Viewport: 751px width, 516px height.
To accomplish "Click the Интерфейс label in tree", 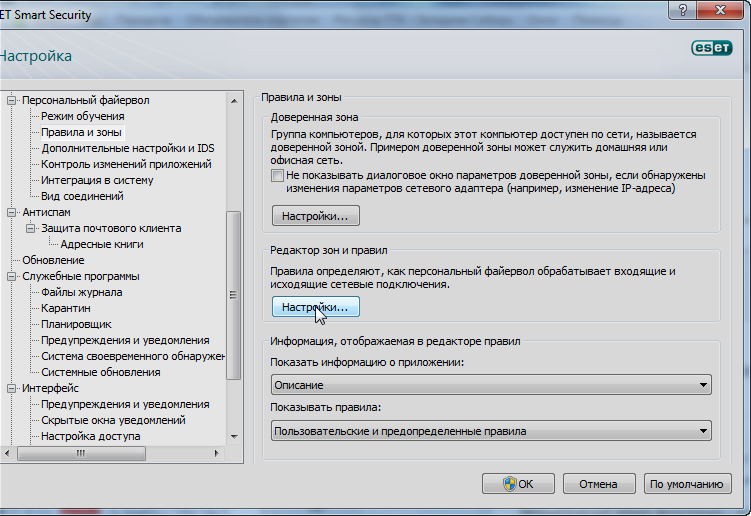I will click(x=50, y=389).
